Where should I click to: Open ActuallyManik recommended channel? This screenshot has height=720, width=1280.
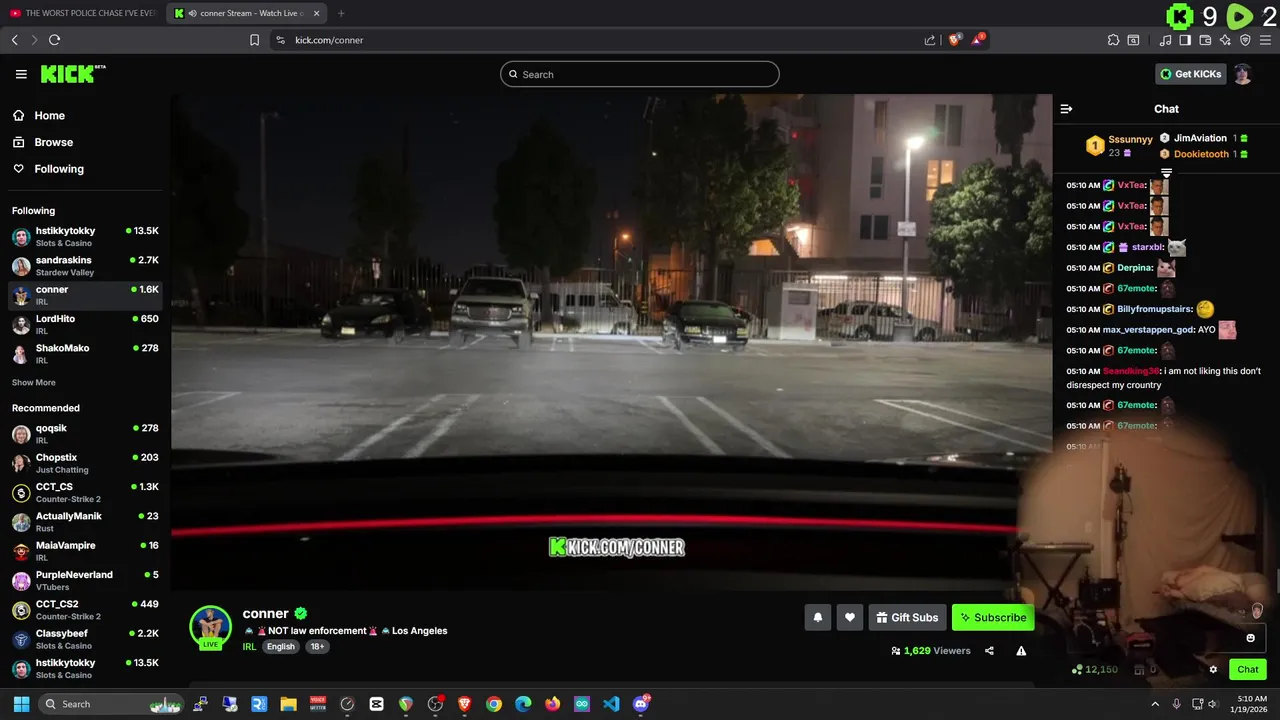coord(85,521)
